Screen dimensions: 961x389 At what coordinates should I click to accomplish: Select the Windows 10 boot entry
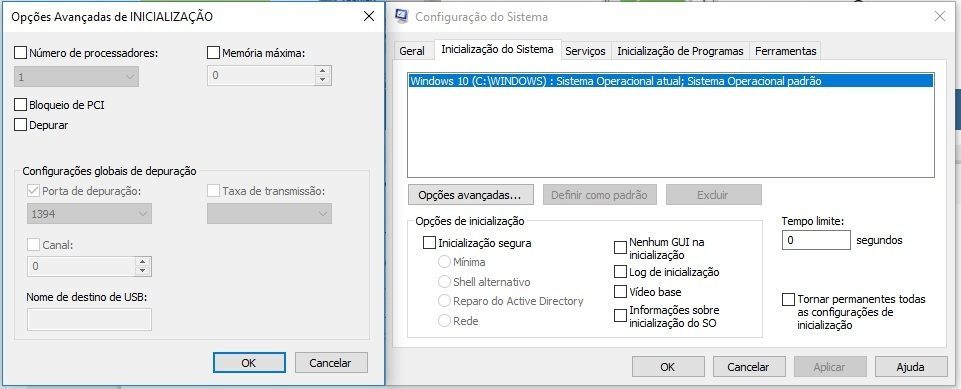click(671, 81)
